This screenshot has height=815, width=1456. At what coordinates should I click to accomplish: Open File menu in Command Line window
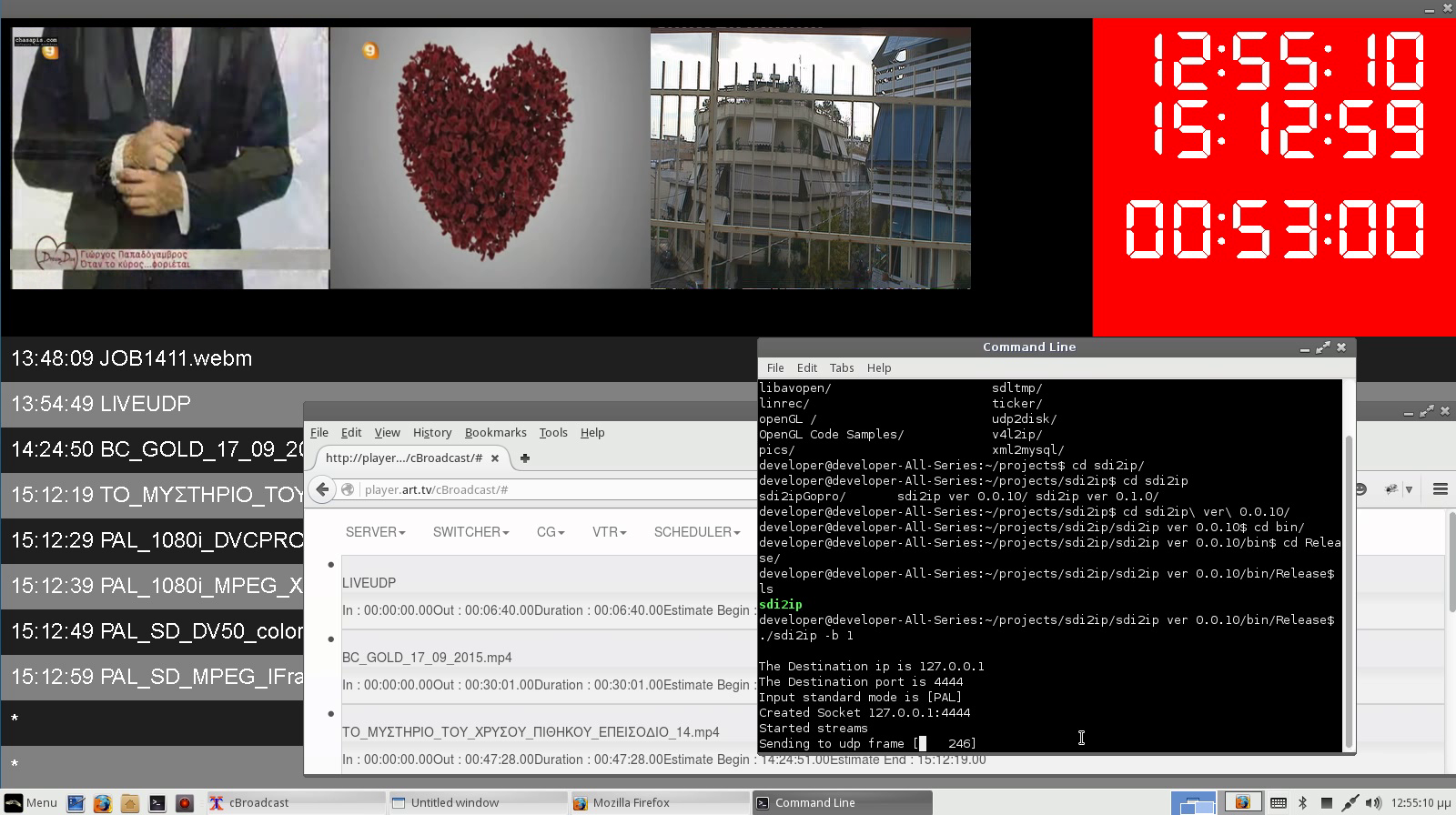[775, 367]
